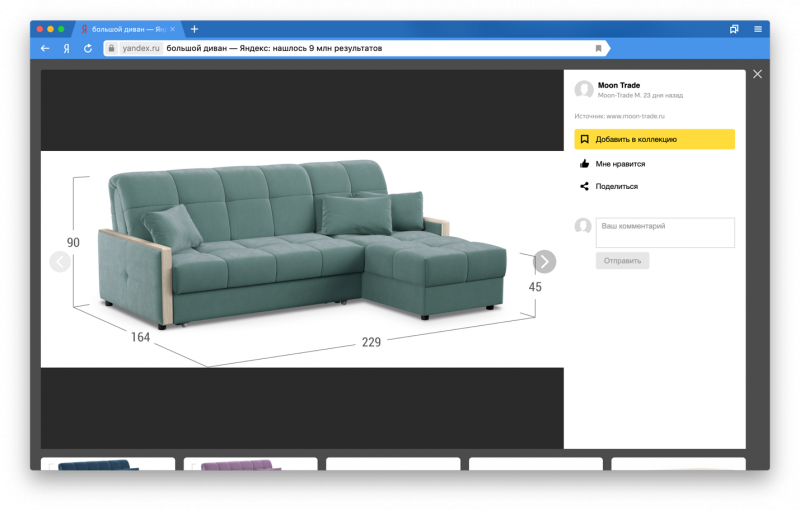Click the Yandex 'Я' home icon
800x510 pixels.
click(66, 48)
